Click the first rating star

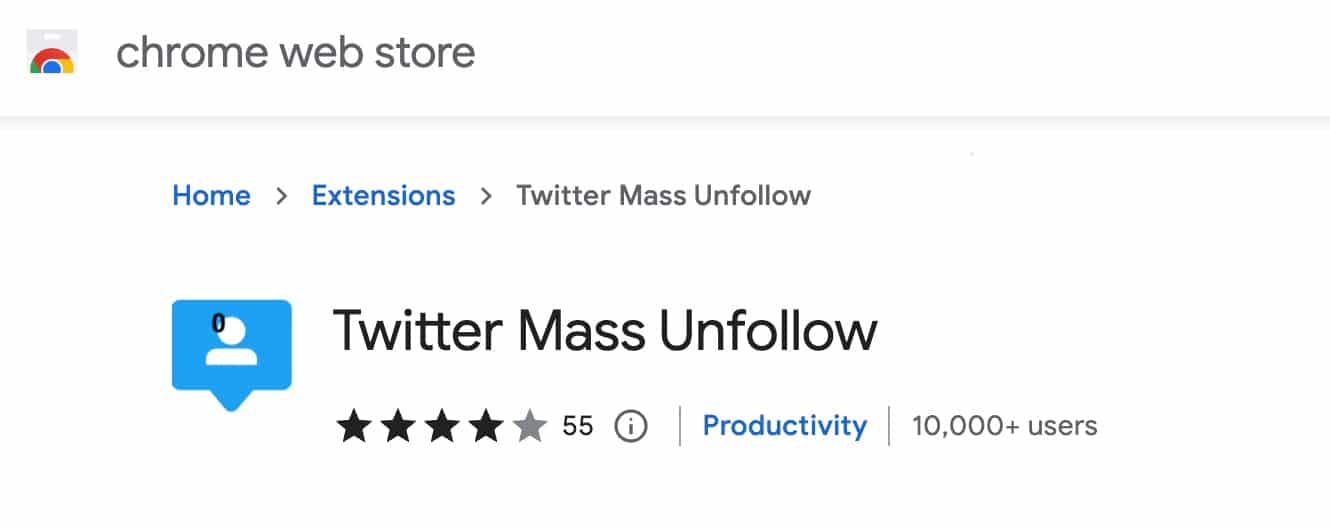[354, 427]
